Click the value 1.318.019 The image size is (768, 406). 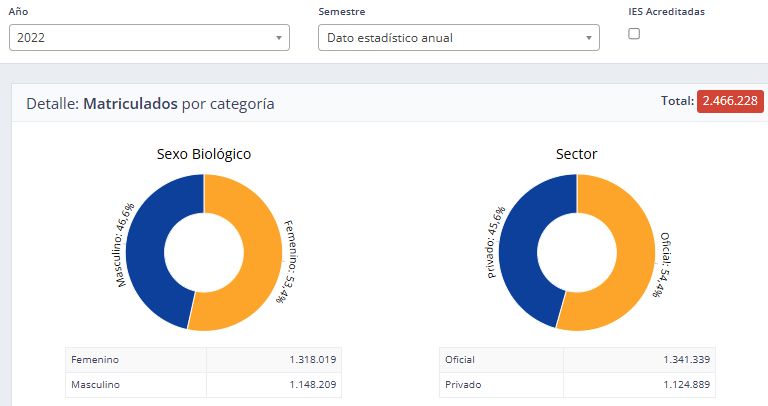312,359
